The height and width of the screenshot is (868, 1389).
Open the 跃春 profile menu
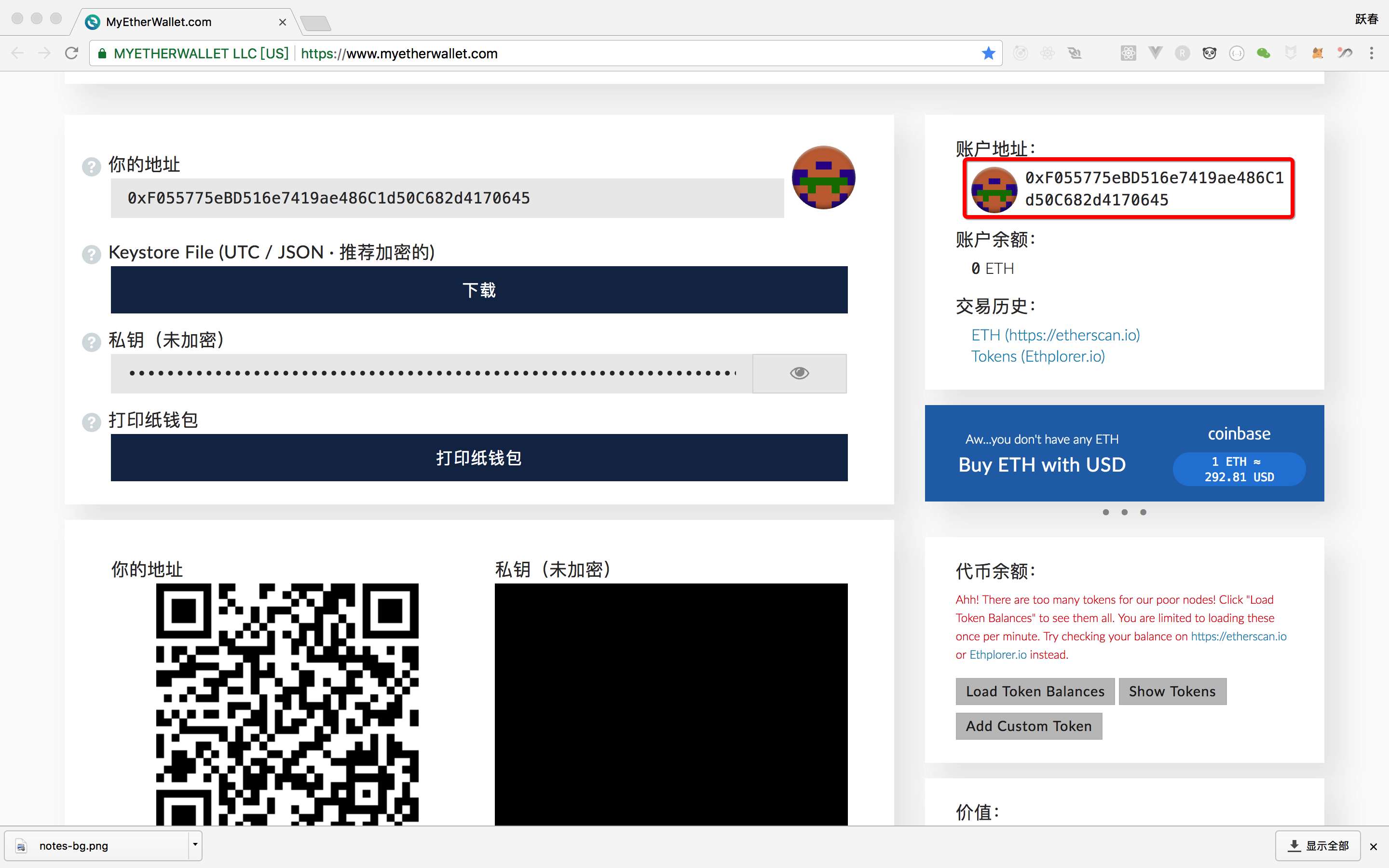coord(1366,19)
